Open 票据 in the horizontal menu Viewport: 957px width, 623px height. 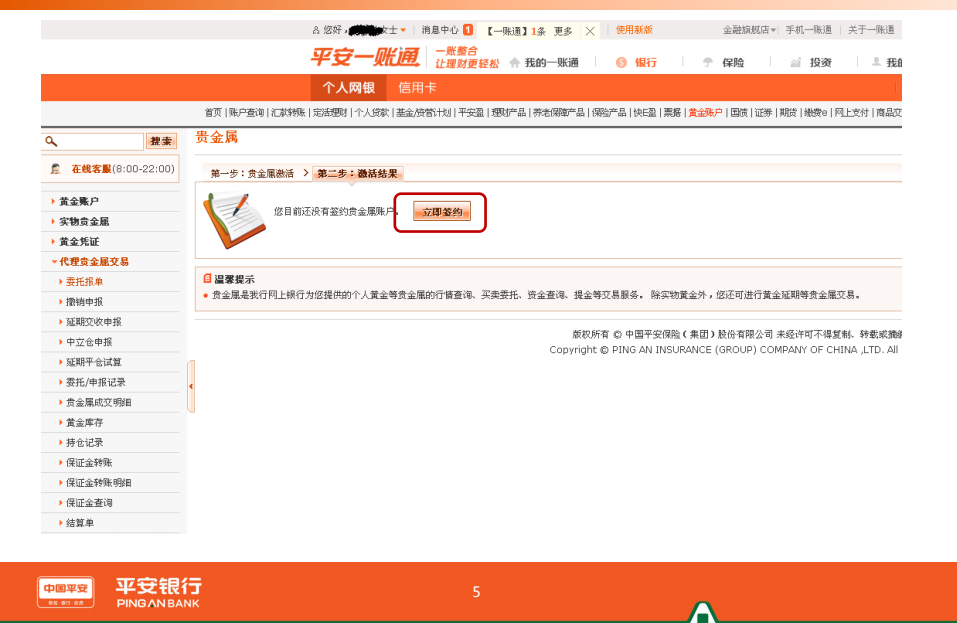[x=672, y=112]
